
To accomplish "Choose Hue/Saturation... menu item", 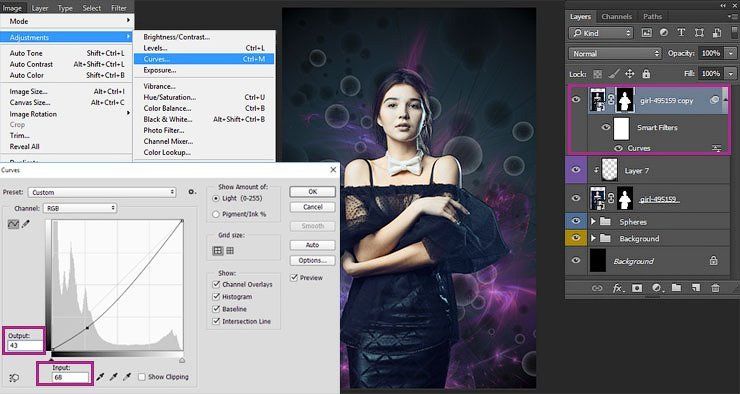I will [204, 97].
